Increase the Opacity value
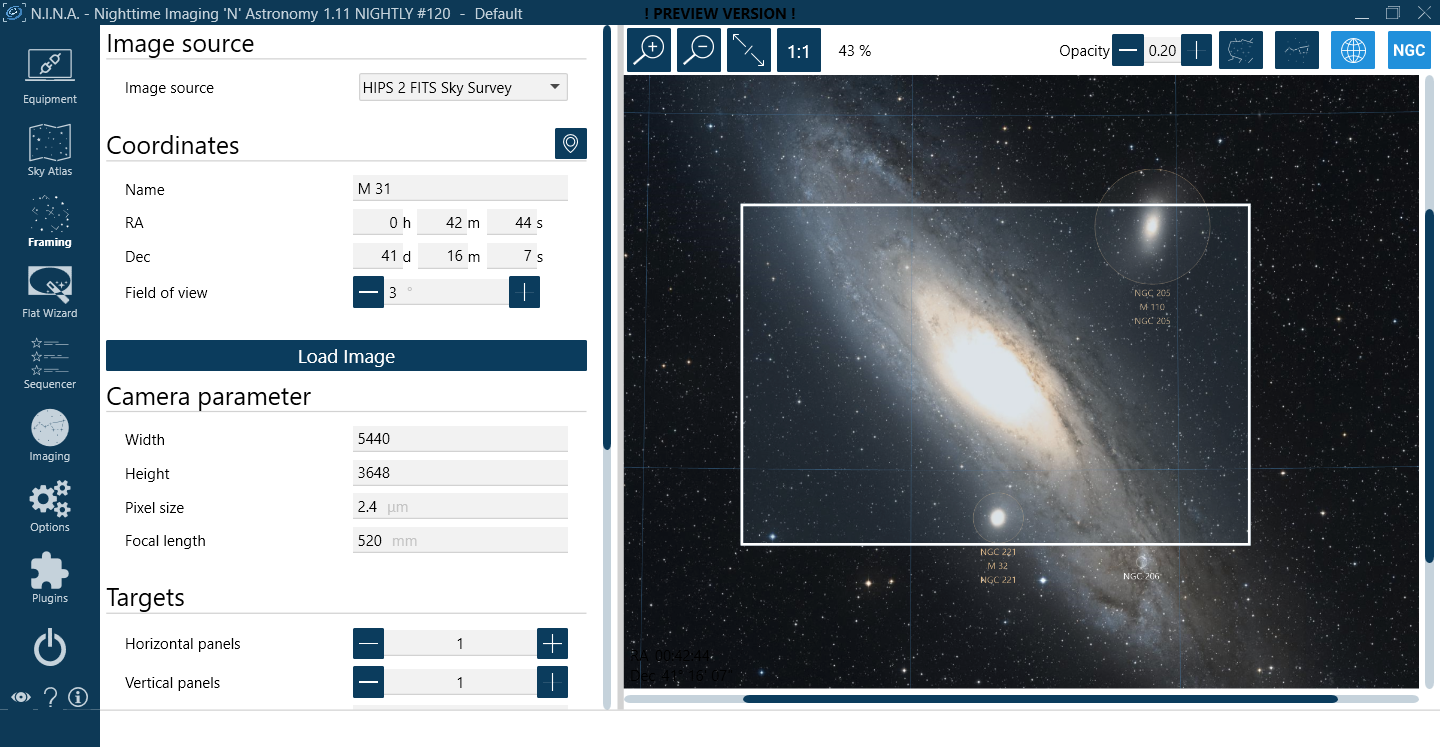Viewport: 1440px width, 747px height. coord(1196,50)
